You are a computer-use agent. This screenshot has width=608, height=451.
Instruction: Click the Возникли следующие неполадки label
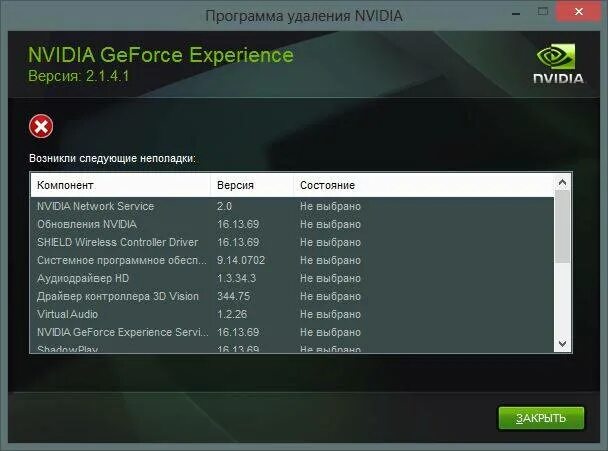coord(112,159)
